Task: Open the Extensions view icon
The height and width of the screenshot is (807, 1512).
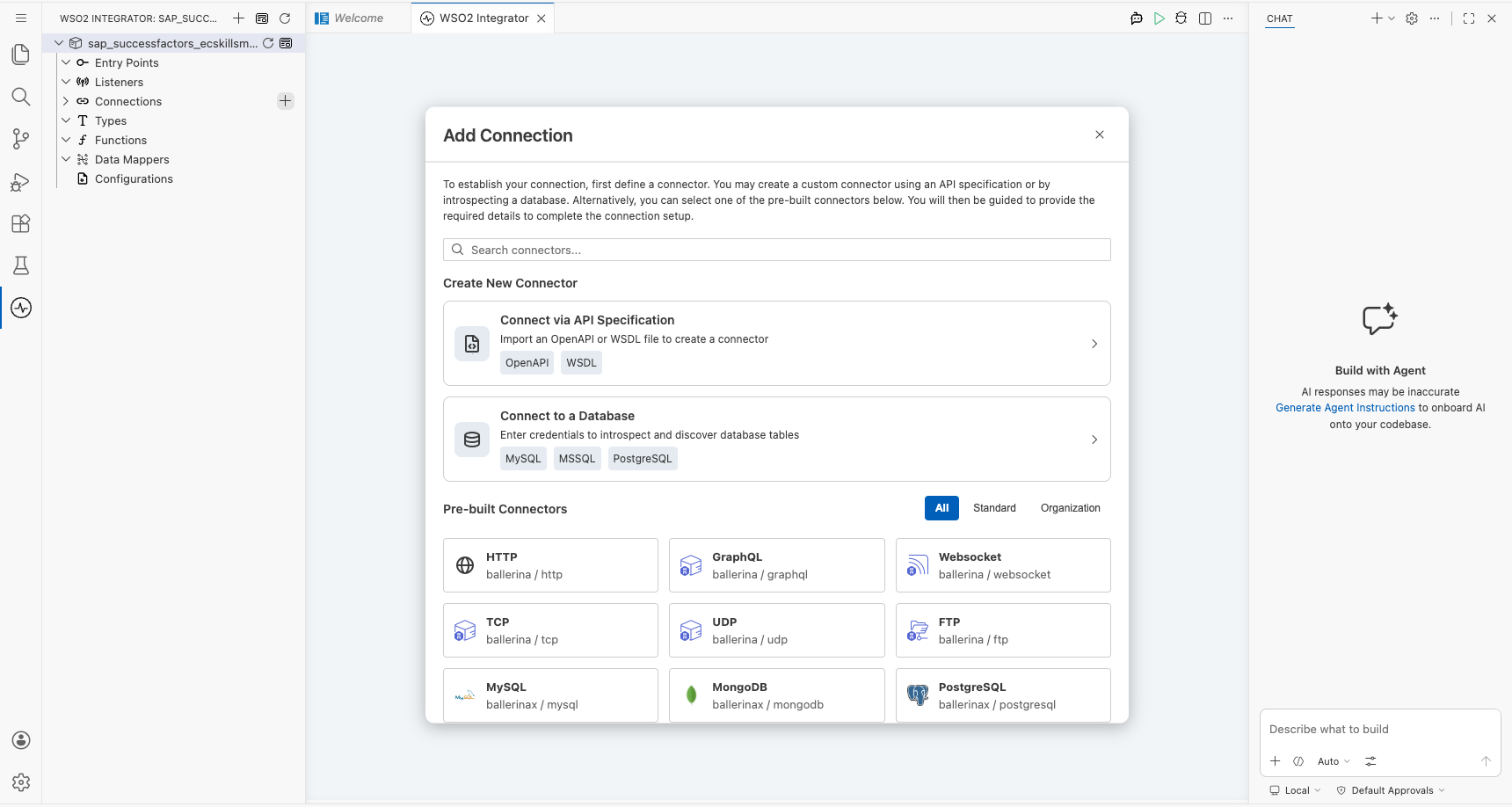Action: (x=21, y=223)
